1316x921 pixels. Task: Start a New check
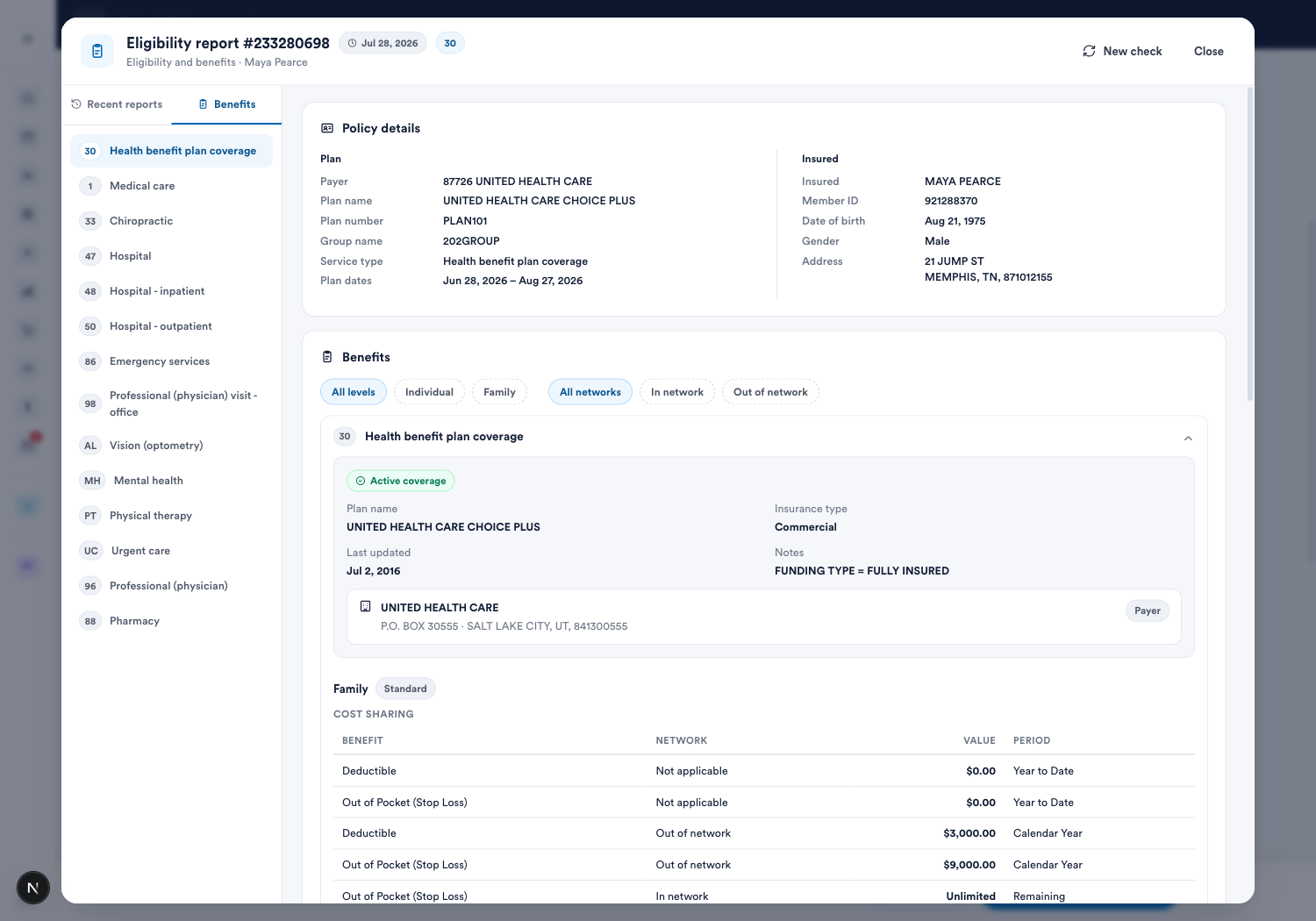click(x=1122, y=51)
